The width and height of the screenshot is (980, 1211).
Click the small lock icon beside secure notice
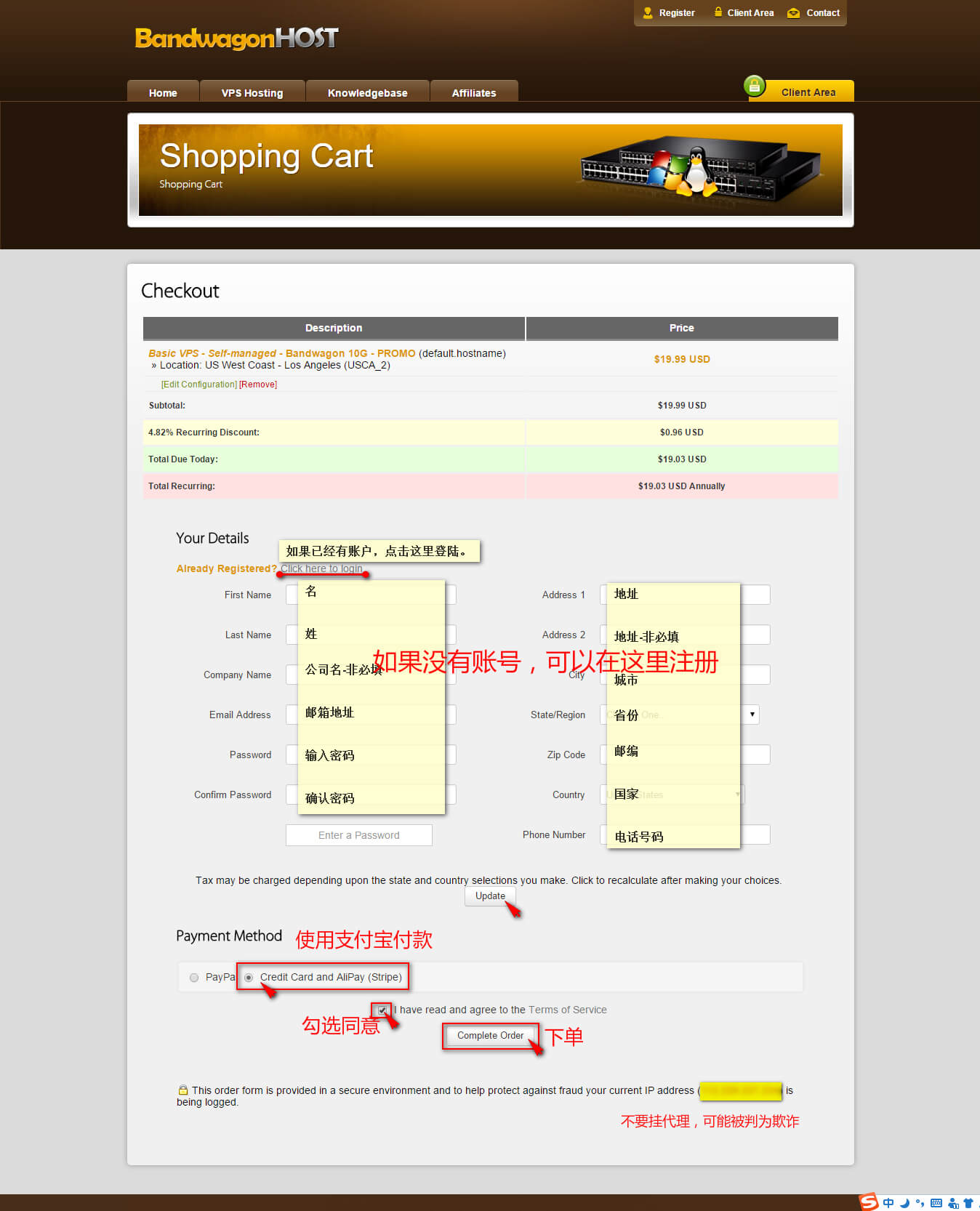pyautogui.click(x=183, y=1090)
